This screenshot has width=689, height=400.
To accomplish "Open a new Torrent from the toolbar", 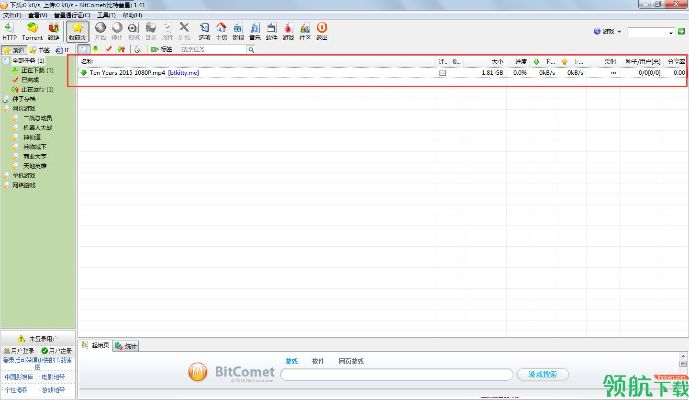I will pos(31,30).
